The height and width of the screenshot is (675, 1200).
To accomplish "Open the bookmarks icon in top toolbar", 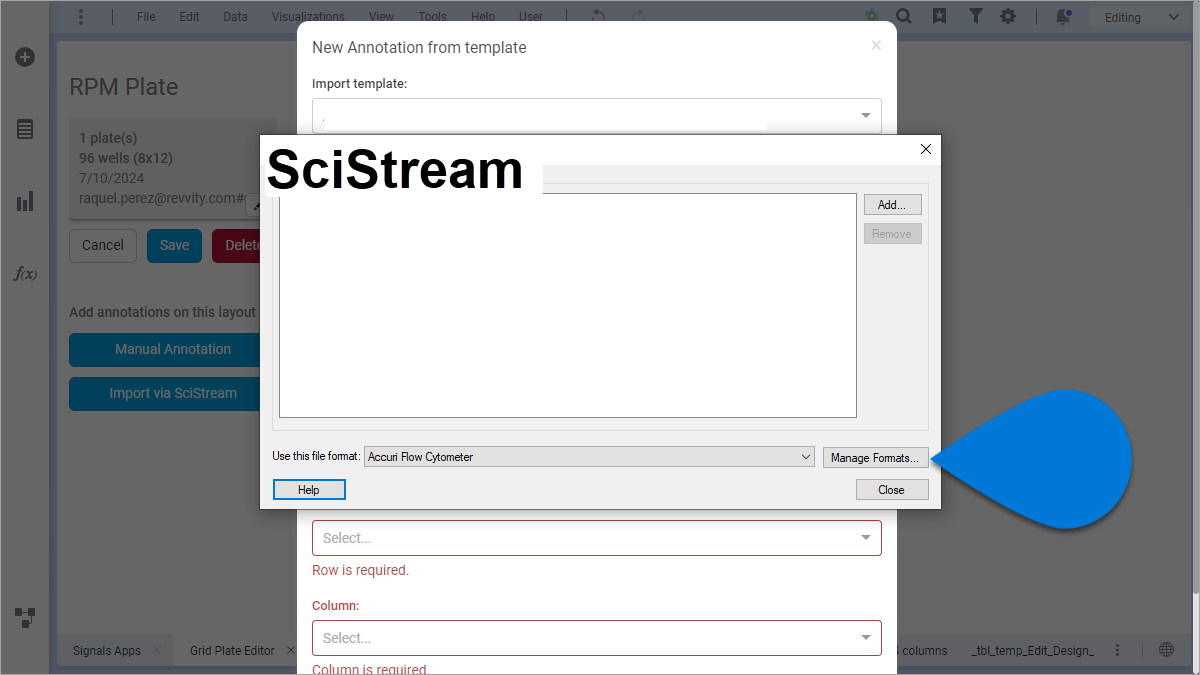I will tap(939, 17).
